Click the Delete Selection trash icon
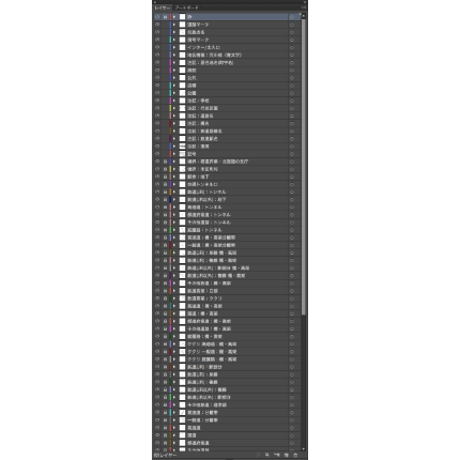 pos(295,455)
